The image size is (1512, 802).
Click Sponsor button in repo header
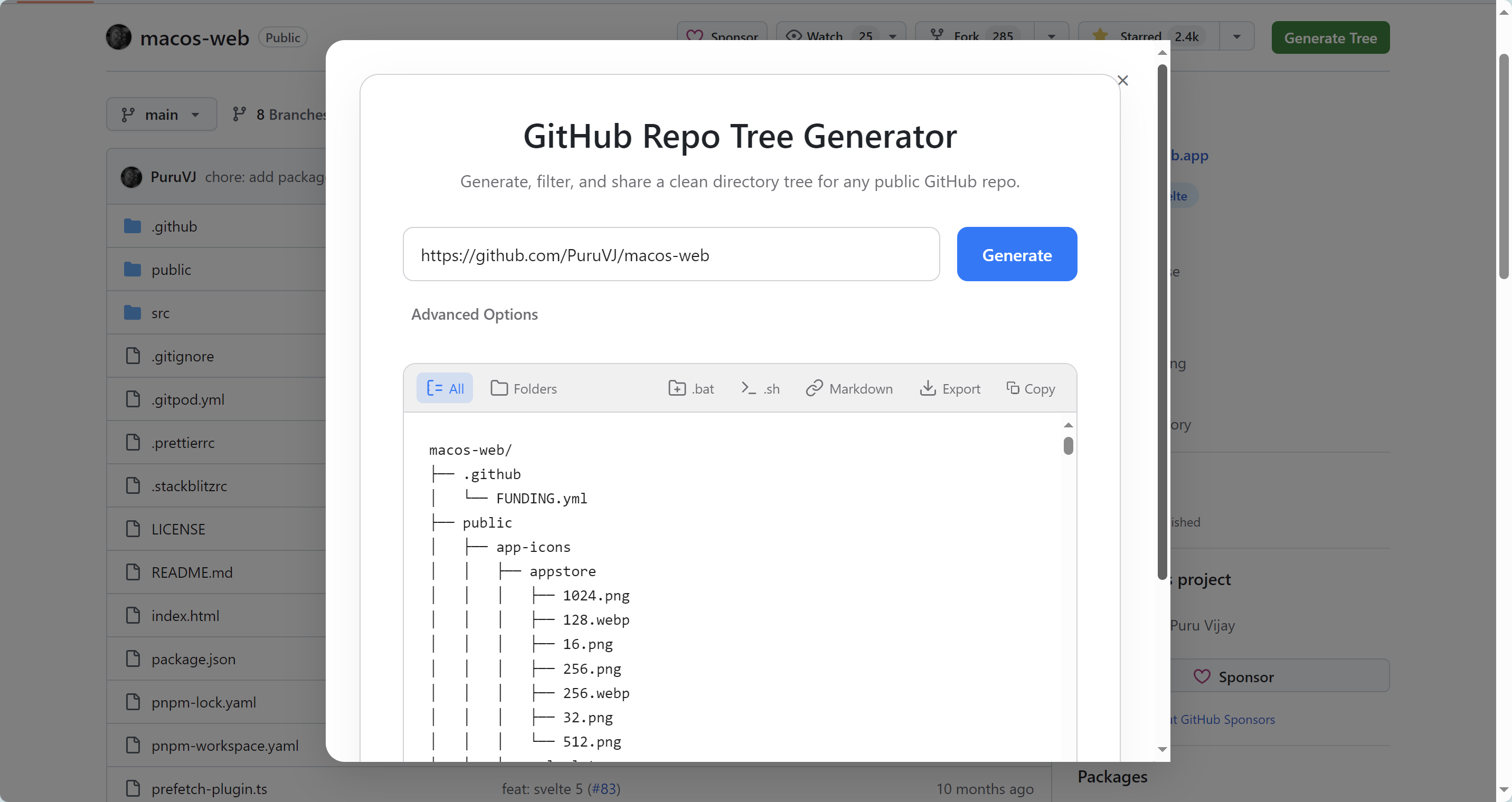722,36
